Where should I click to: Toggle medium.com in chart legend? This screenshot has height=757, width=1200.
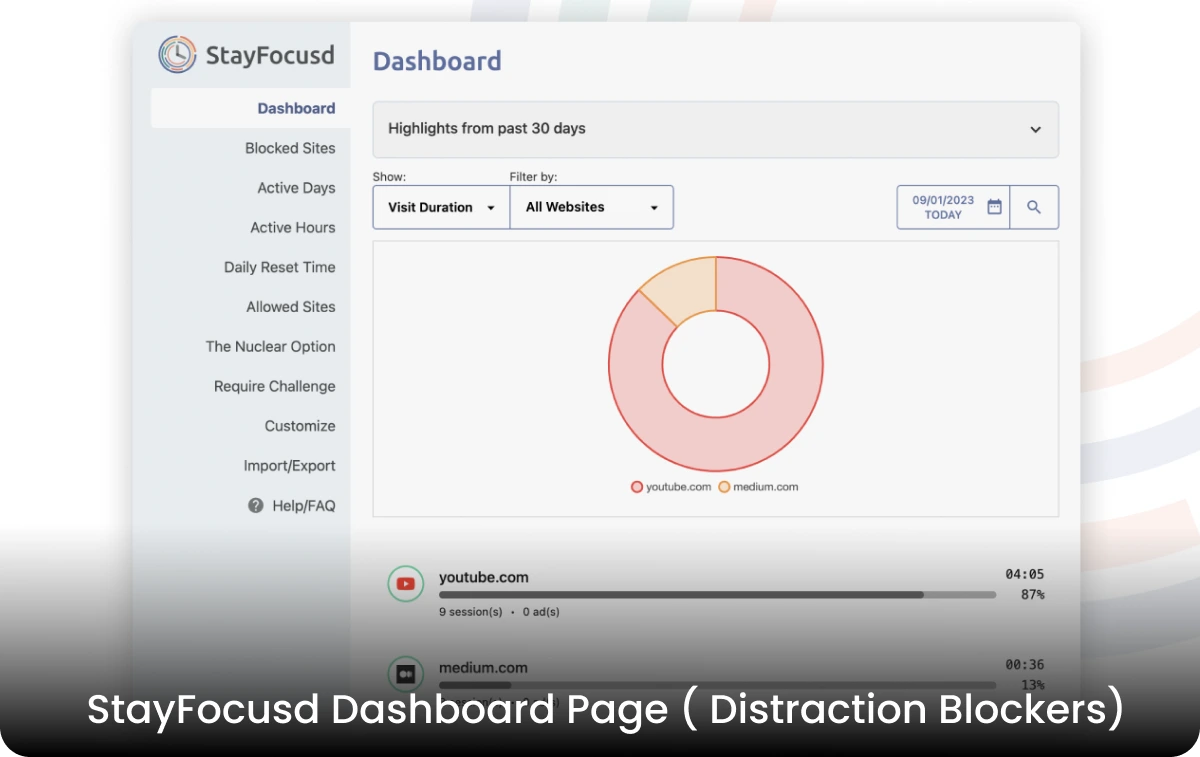click(758, 487)
